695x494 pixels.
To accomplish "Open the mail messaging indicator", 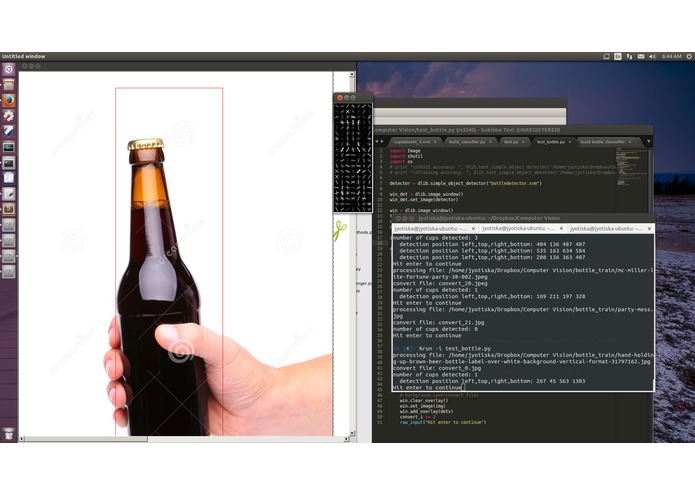I will tap(641, 56).
